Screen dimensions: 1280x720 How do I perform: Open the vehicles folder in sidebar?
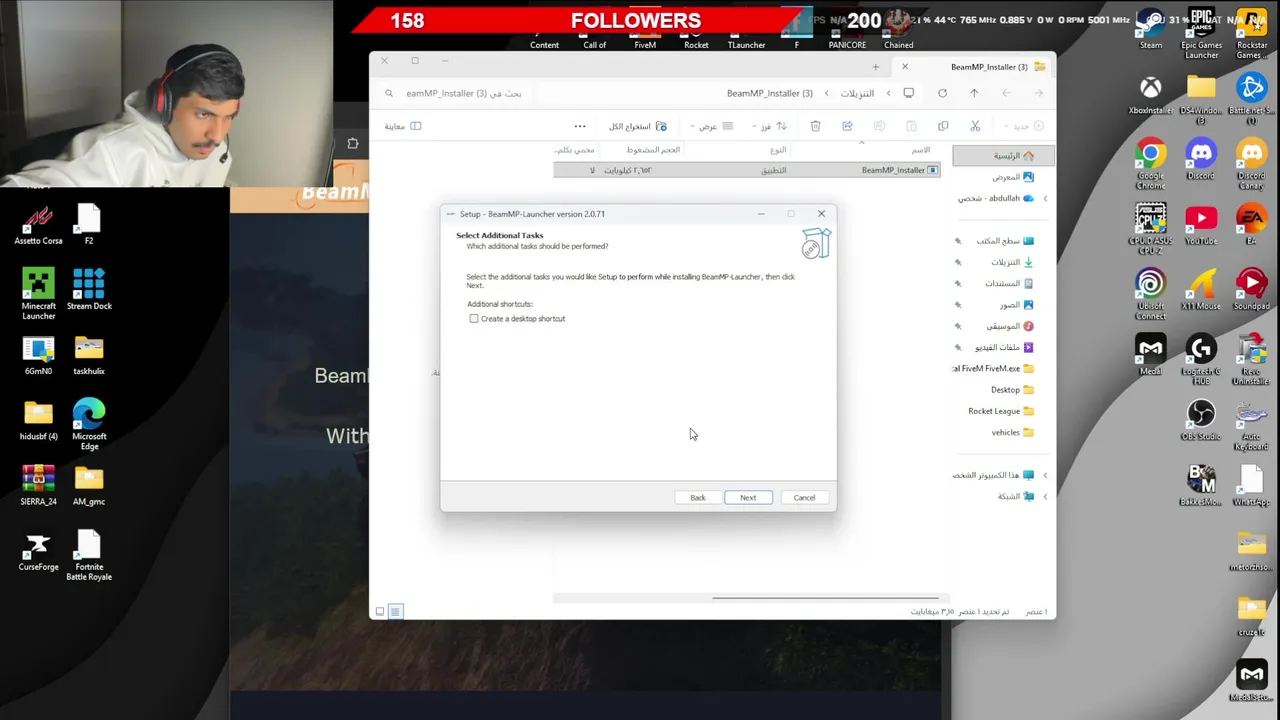(1012, 432)
